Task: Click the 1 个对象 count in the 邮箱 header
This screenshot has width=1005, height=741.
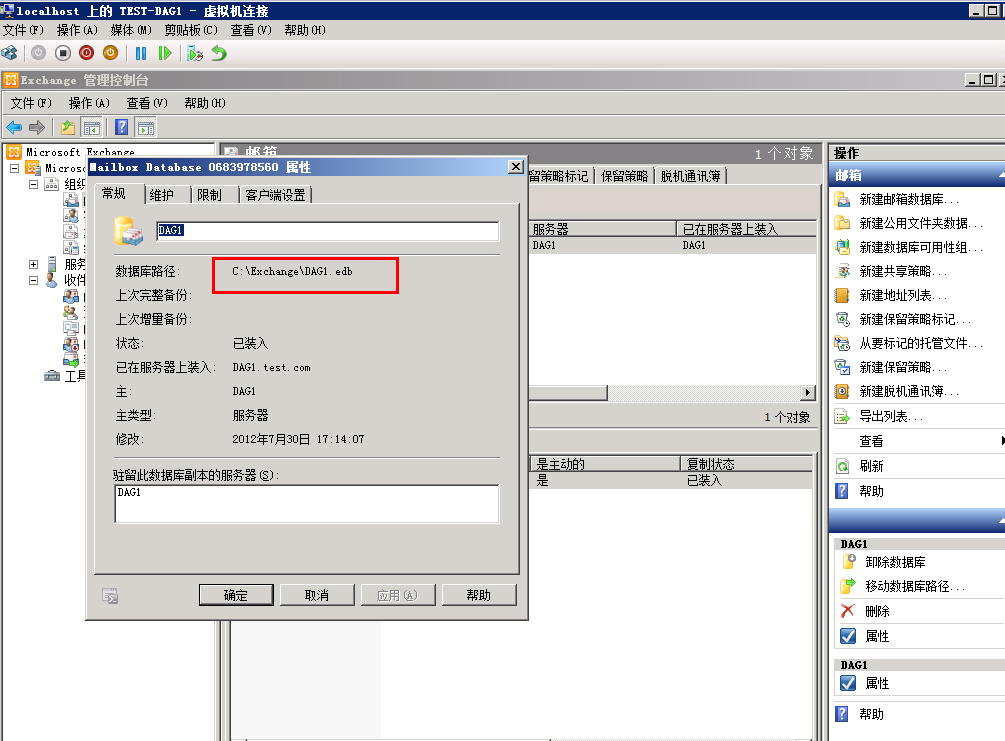Action: click(x=784, y=153)
